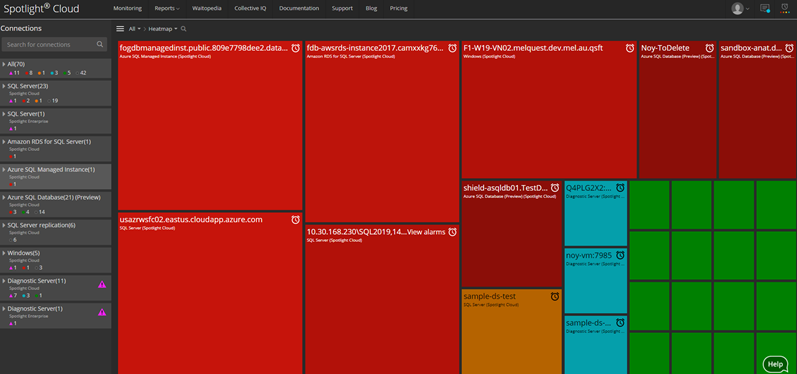Click alarm clock icon on sample-ds-test tile
This screenshot has height=374, width=797.
[x=555, y=296]
